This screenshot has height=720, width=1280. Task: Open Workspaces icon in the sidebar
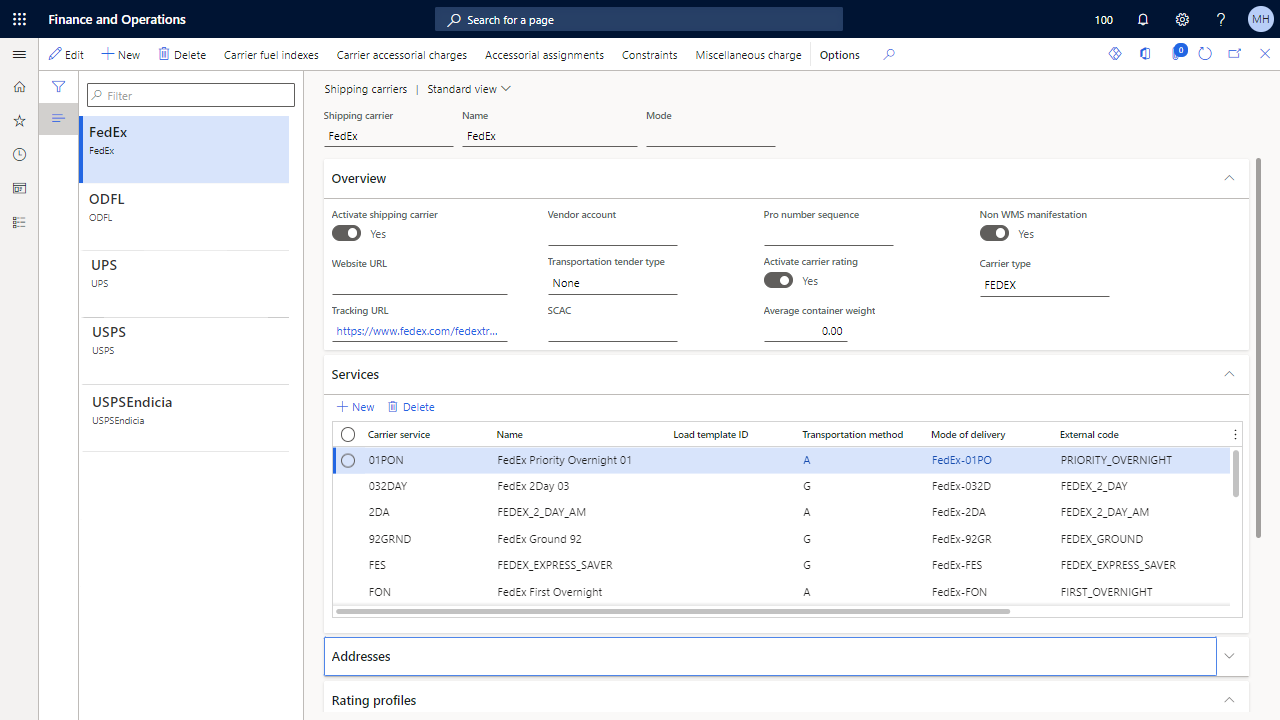pyautogui.click(x=19, y=188)
